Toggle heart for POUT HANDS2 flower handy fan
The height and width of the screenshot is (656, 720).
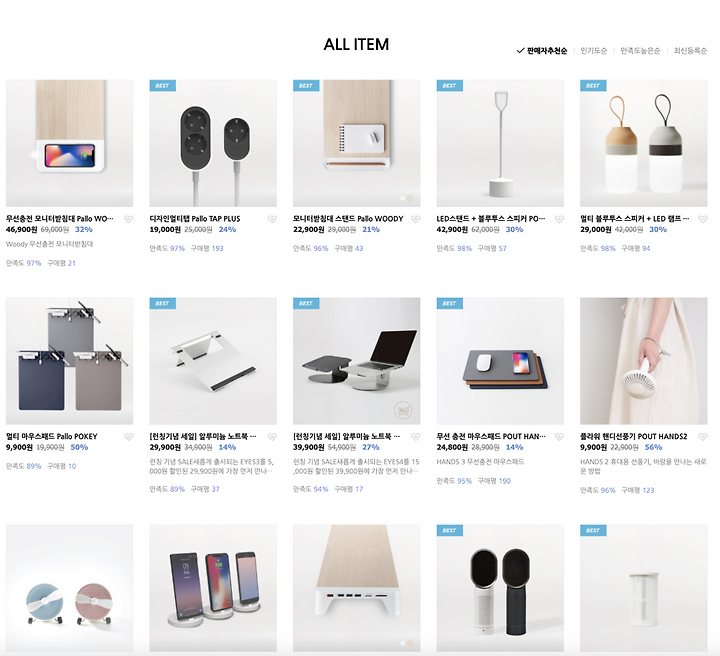tap(703, 437)
